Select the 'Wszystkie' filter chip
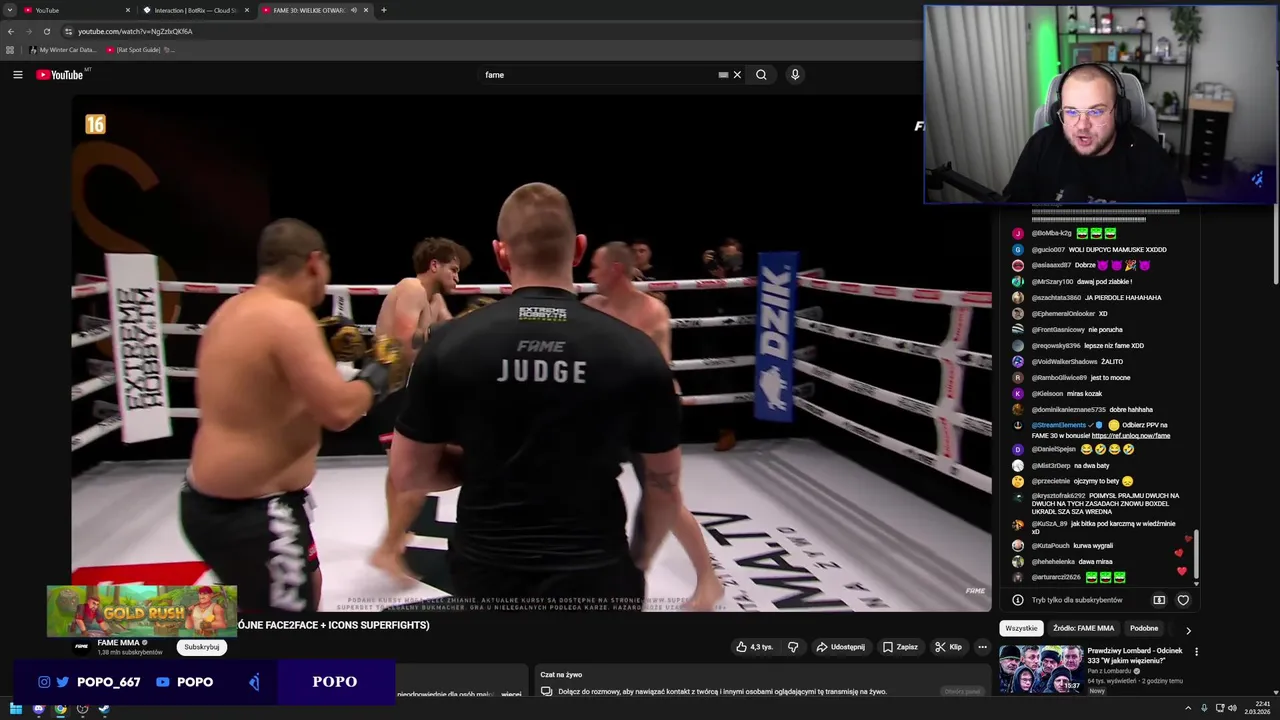The image size is (1280, 720). pyautogui.click(x=1021, y=628)
